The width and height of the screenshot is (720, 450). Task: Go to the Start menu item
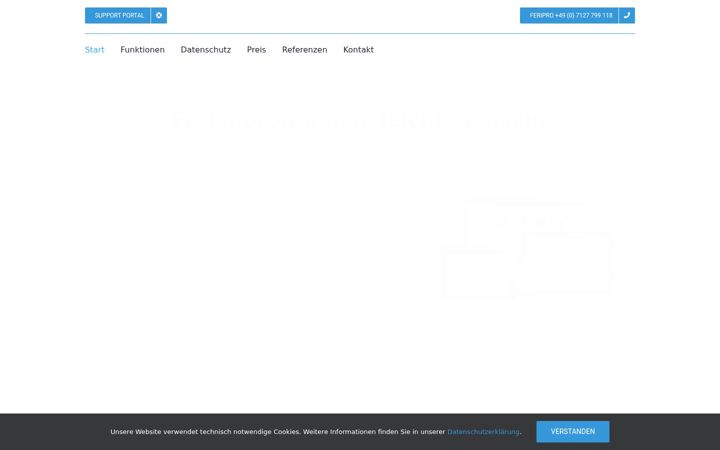[x=95, y=50]
